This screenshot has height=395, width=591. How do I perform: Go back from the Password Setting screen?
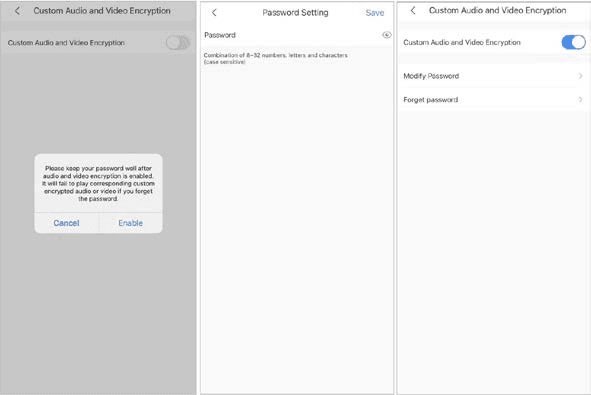coord(214,13)
